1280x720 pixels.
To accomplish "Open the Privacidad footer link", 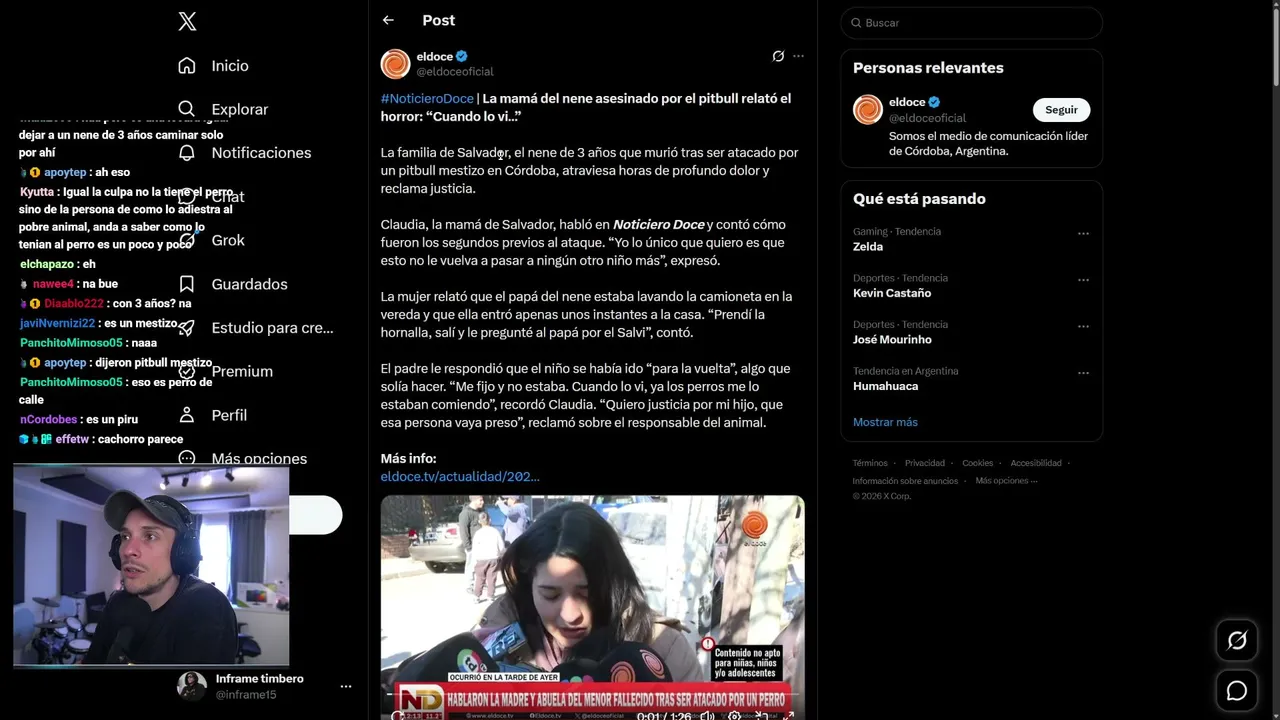I will pos(925,463).
